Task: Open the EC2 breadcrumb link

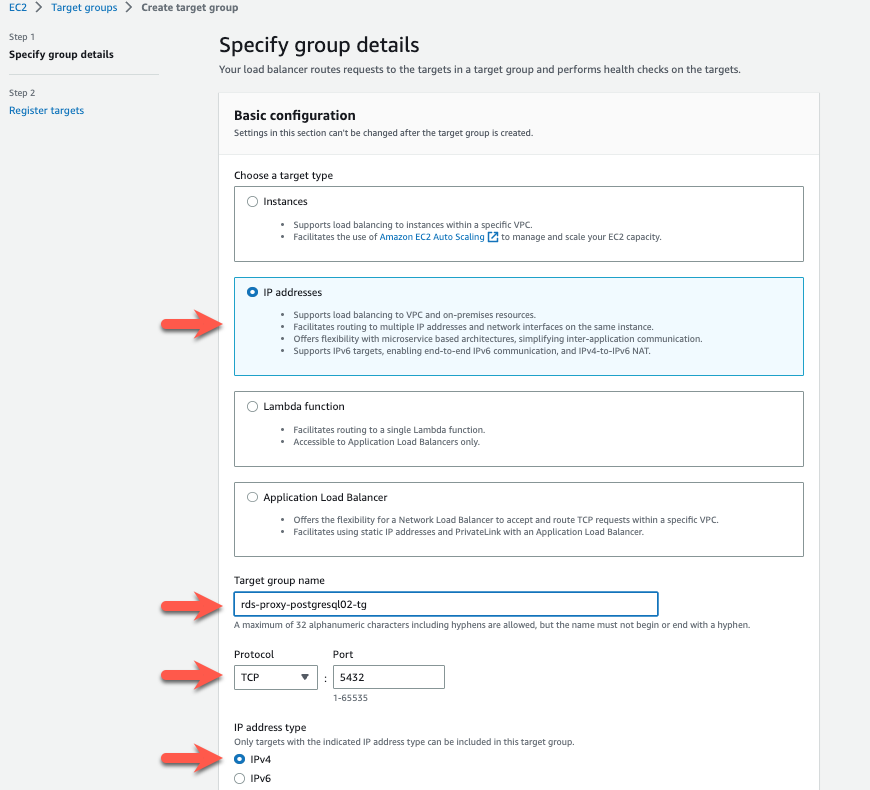Action: point(18,8)
